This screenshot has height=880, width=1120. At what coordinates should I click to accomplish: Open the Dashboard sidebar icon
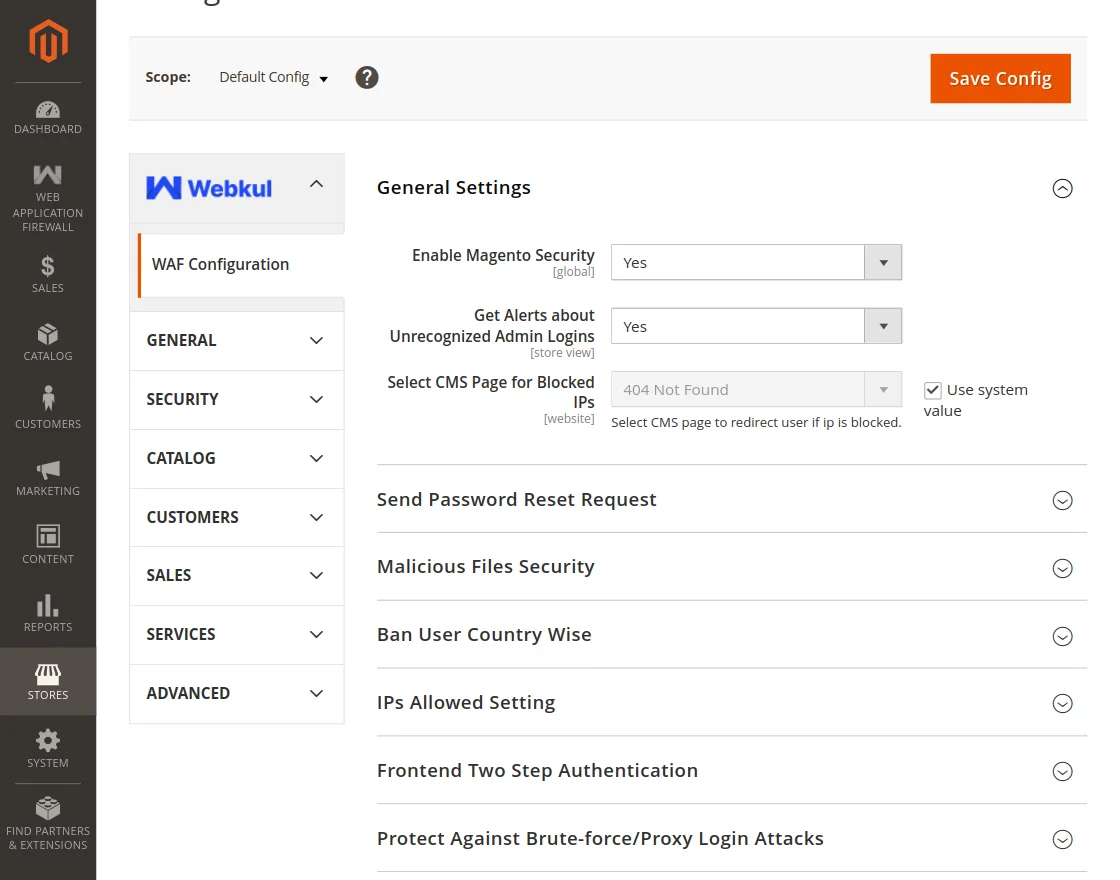click(48, 111)
